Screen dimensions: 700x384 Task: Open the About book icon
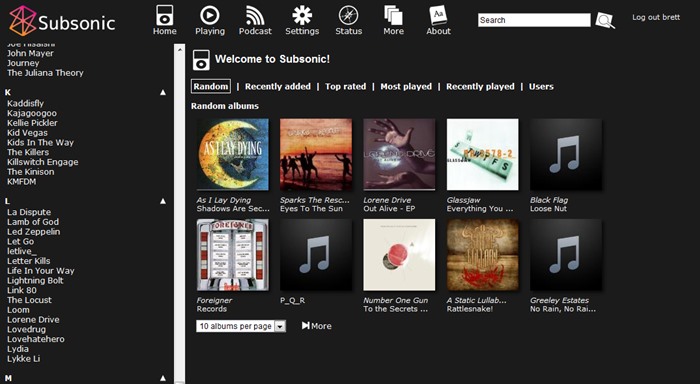438,16
